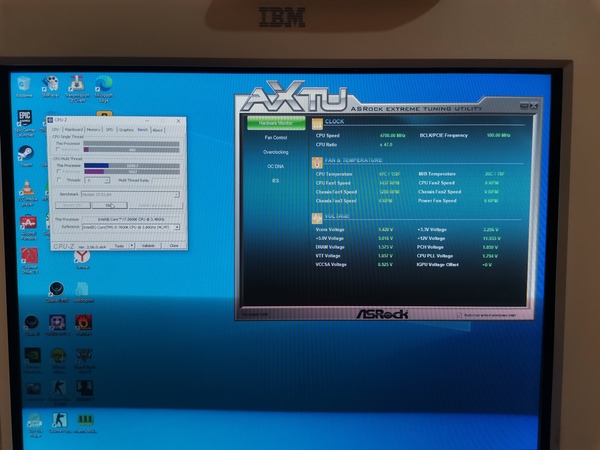
Task: Click Submit and Compare button
Action: [x=156, y=205]
